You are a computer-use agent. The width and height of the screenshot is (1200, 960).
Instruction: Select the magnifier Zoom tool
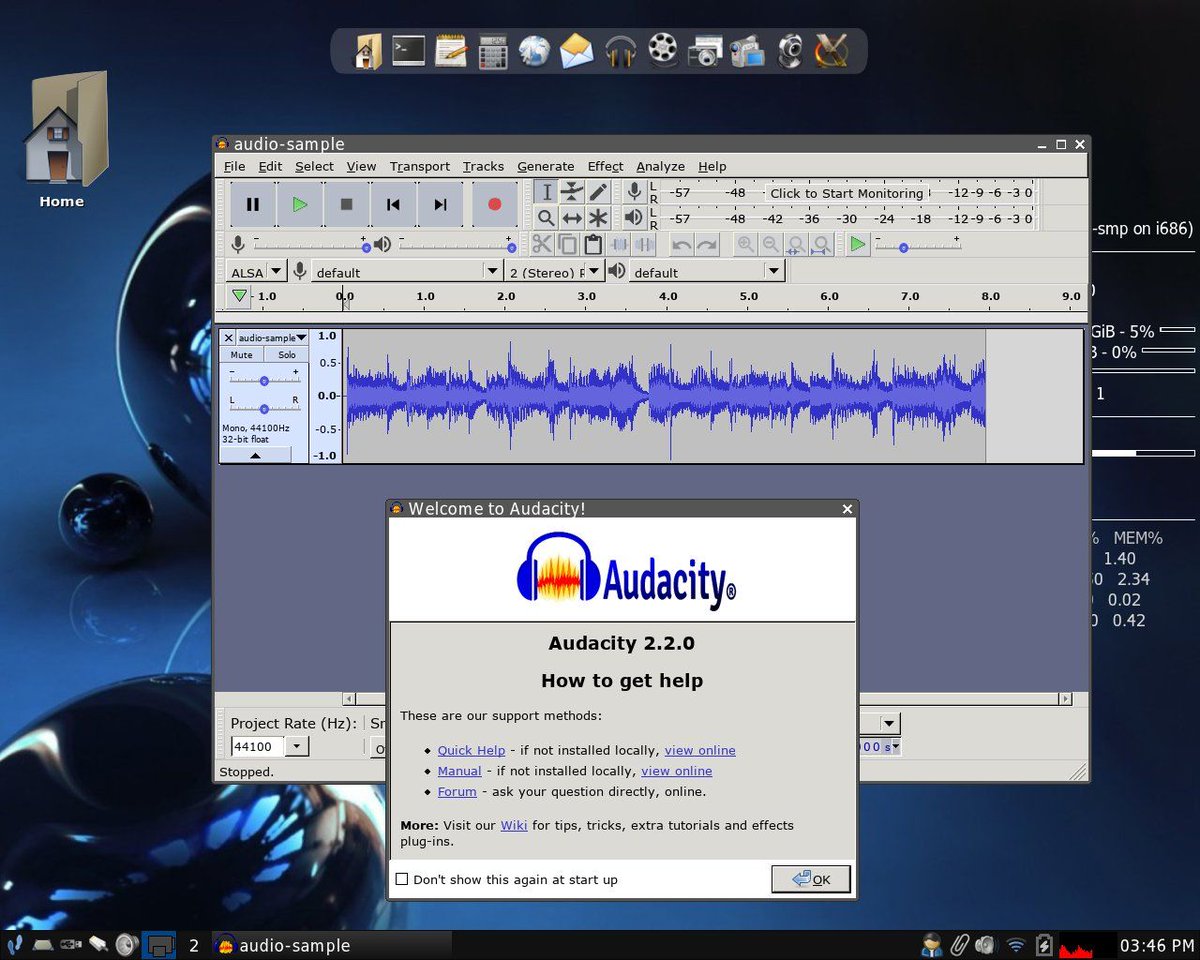(546, 218)
